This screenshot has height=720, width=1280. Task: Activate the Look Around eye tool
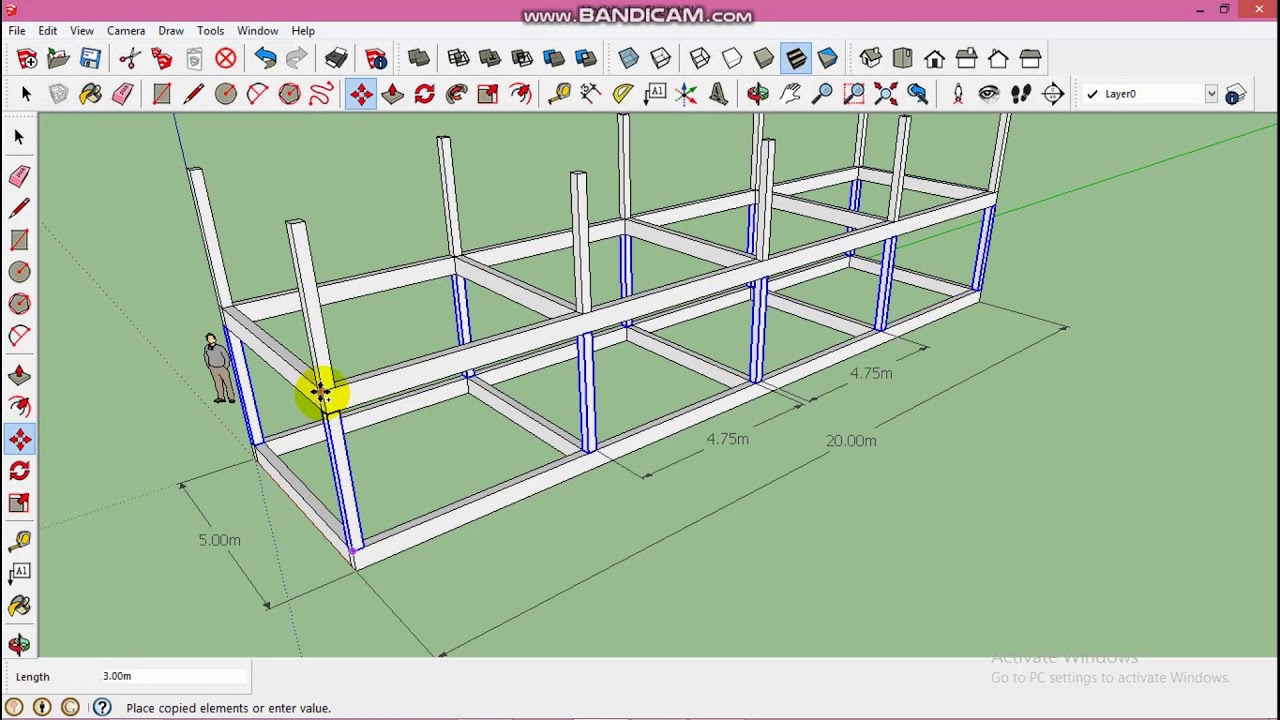click(x=989, y=94)
